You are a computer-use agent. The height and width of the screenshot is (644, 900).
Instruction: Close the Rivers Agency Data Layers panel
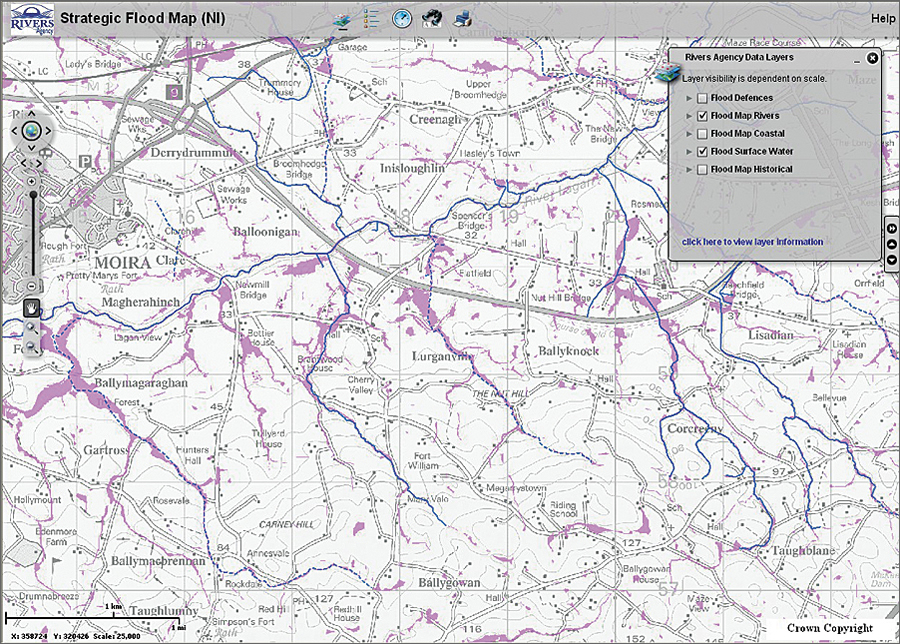(x=872, y=58)
